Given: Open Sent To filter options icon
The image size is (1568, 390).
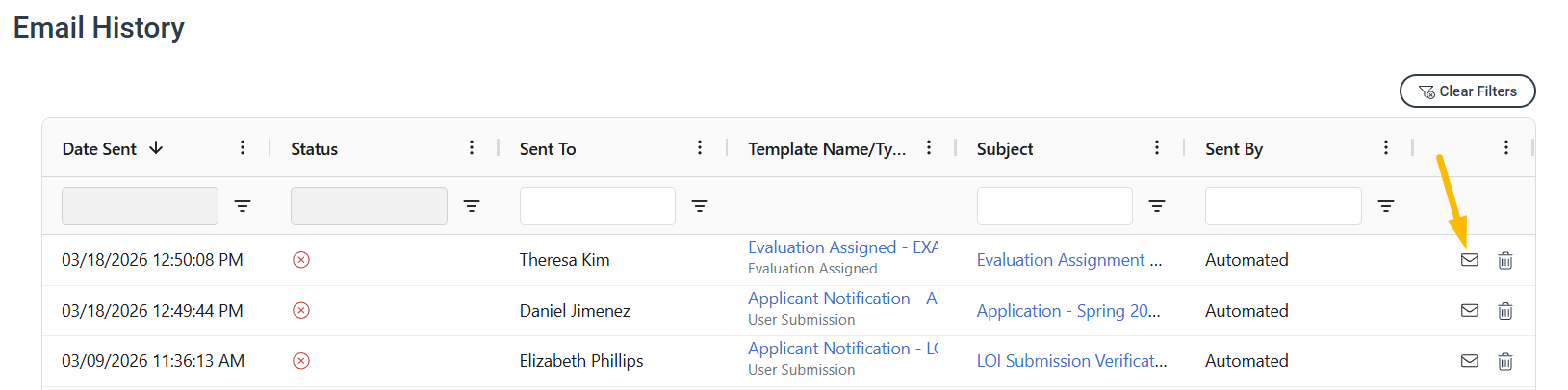Looking at the screenshot, I should click(700, 206).
